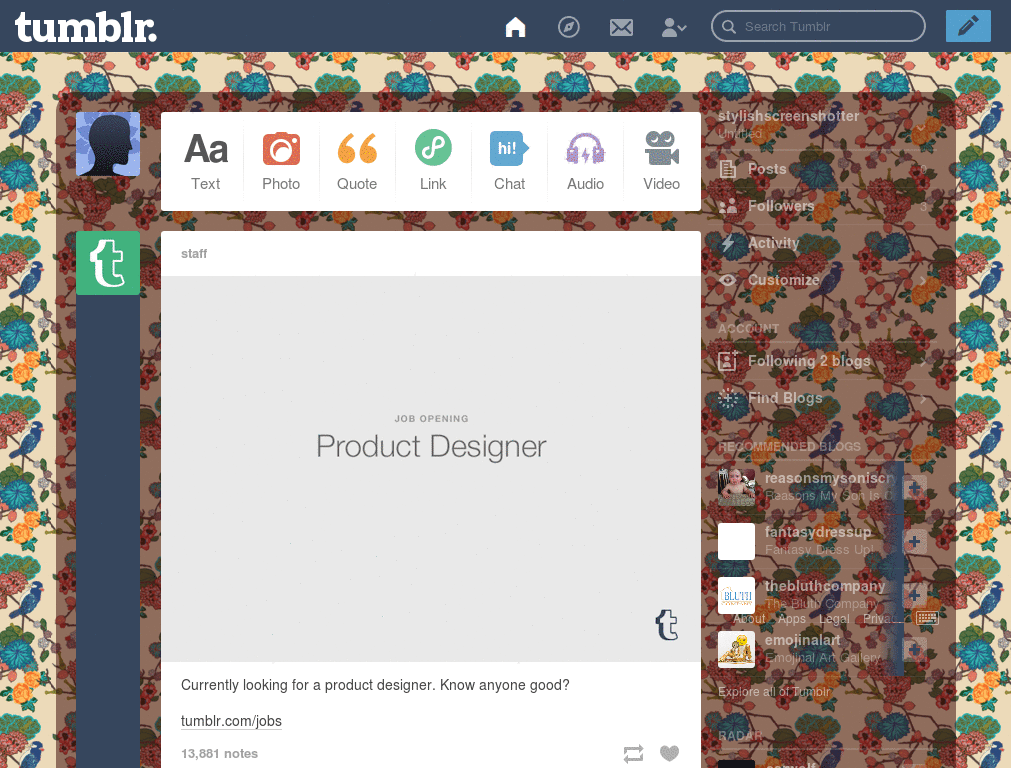Viewport: 1024px width, 768px height.
Task: Open Customize in sidebar
Action: click(823, 280)
